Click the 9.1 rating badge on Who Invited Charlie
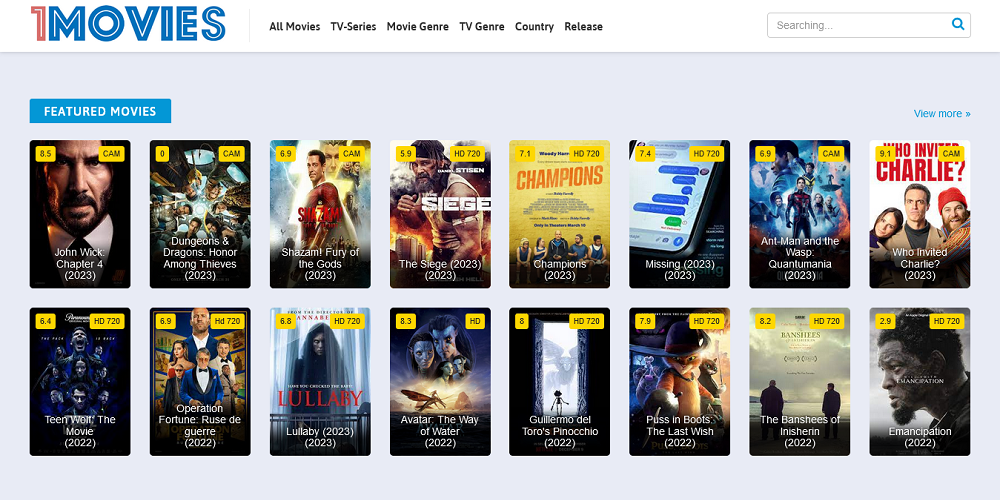The image size is (1000, 500). coord(885,154)
